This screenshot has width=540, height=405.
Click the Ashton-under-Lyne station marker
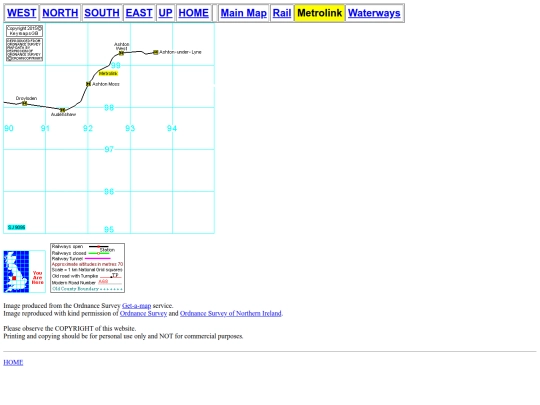pyautogui.click(x=156, y=52)
